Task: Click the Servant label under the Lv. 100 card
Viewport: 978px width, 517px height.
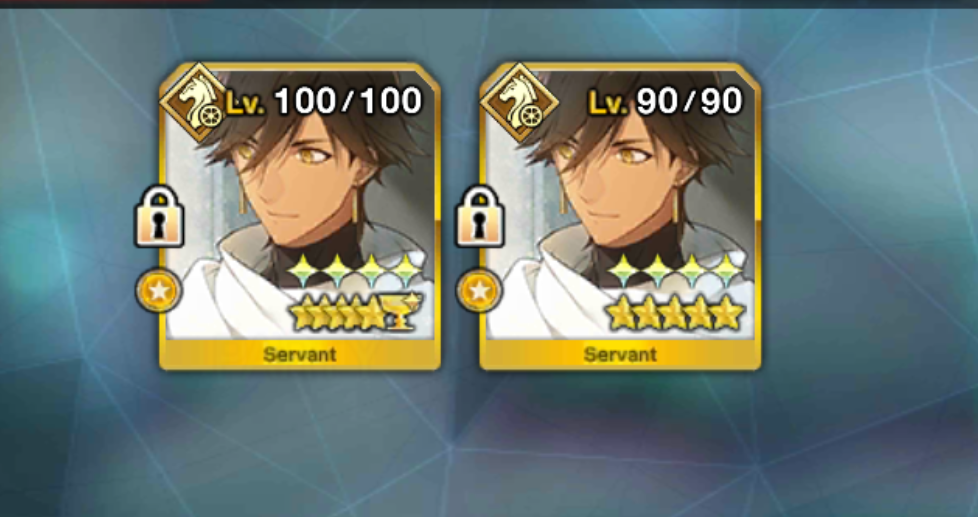Action: [299, 355]
